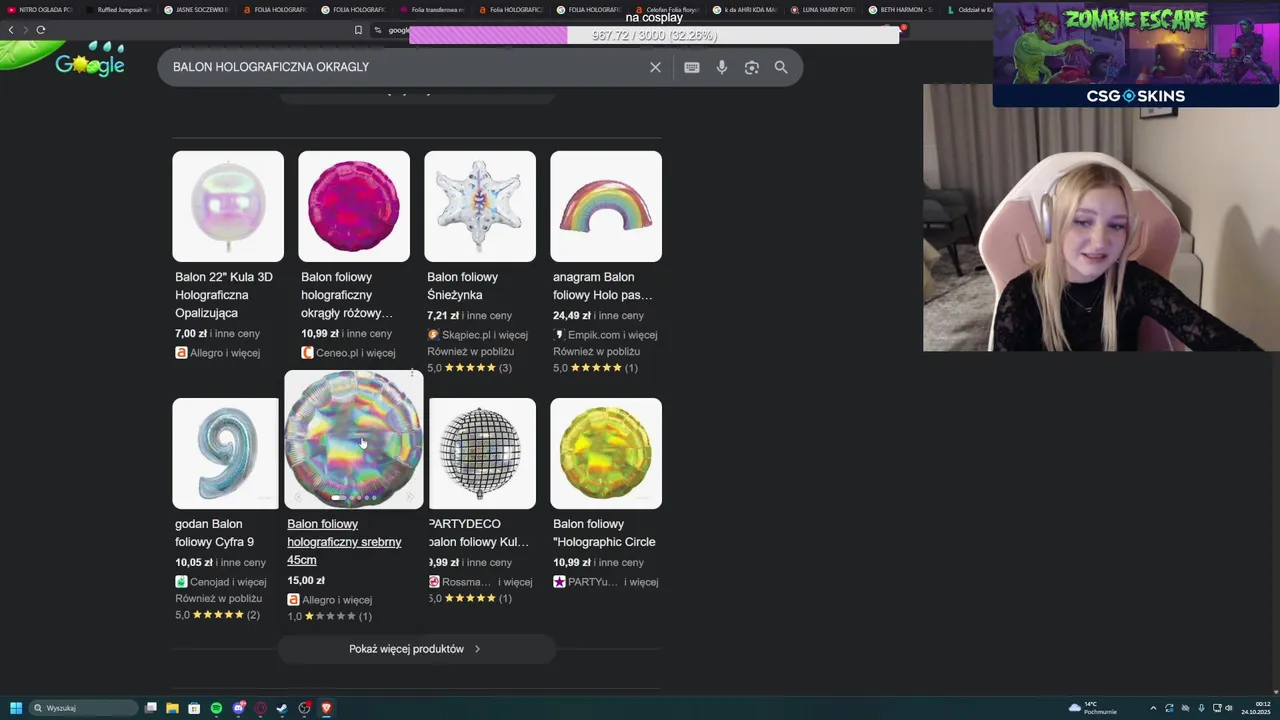Viewport: 1280px width, 720px height.
Task: Open Steam from the taskbar
Action: [x=282, y=708]
